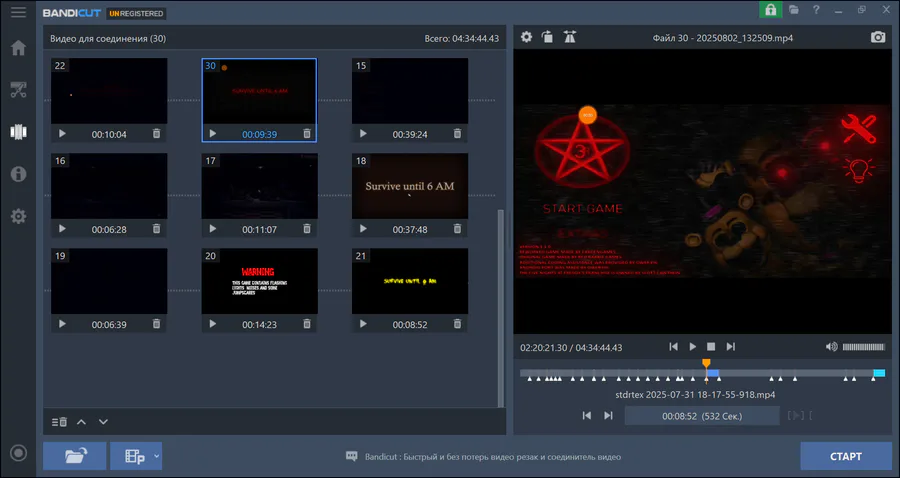The width and height of the screenshot is (900, 478).
Task: Click the UNREGISTERED badge
Action: click(136, 13)
